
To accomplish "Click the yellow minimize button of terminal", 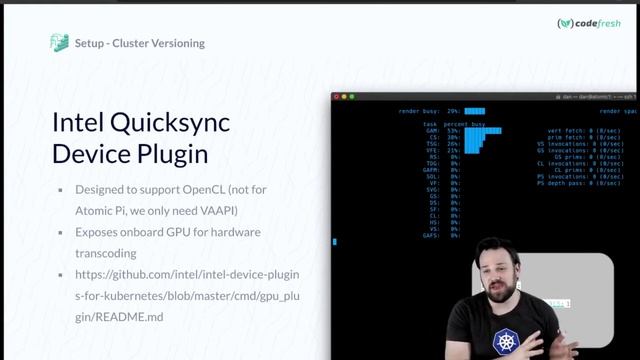I will click(344, 97).
